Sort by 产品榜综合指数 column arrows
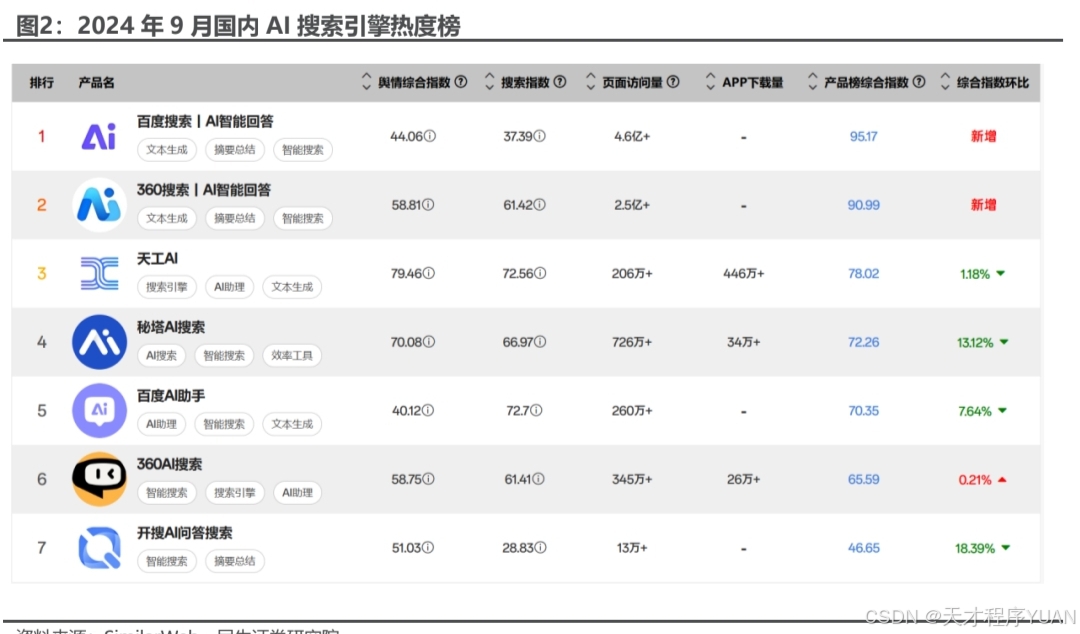1080x634 pixels. point(813,82)
